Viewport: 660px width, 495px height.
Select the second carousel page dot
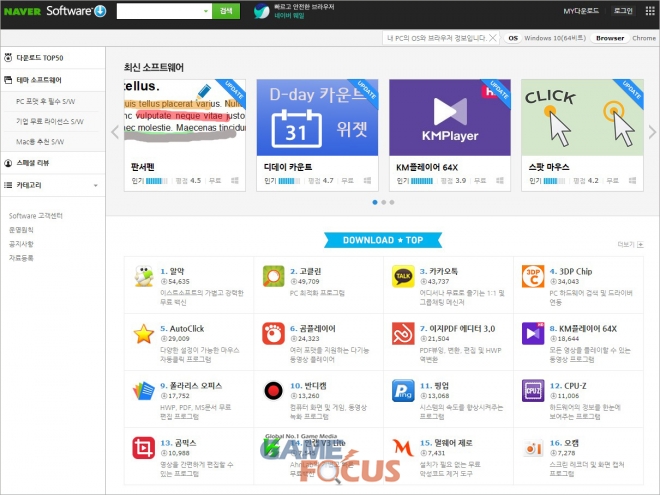[383, 202]
